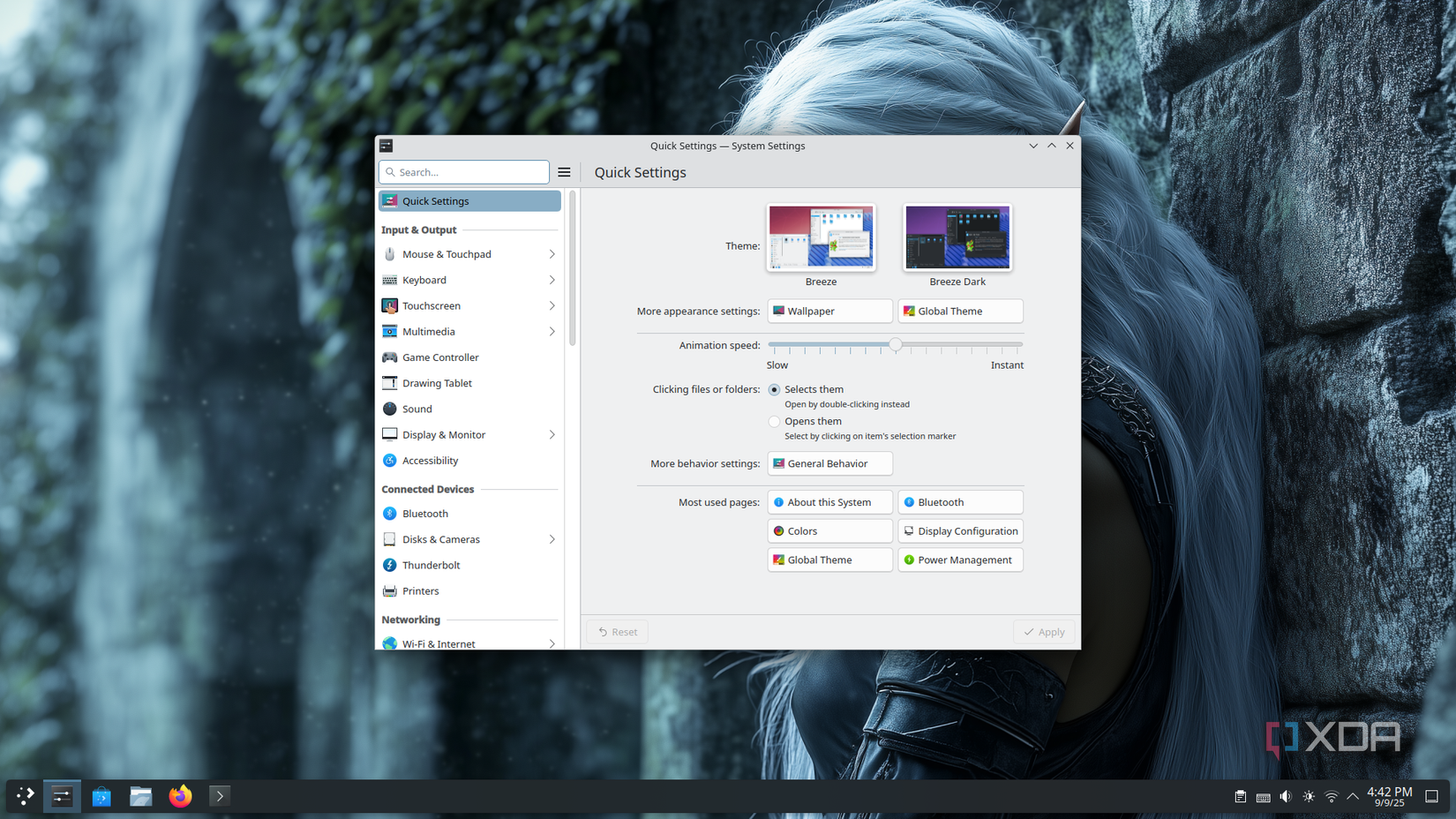The image size is (1456, 819).
Task: Open Discover from the taskbar
Action: [101, 795]
